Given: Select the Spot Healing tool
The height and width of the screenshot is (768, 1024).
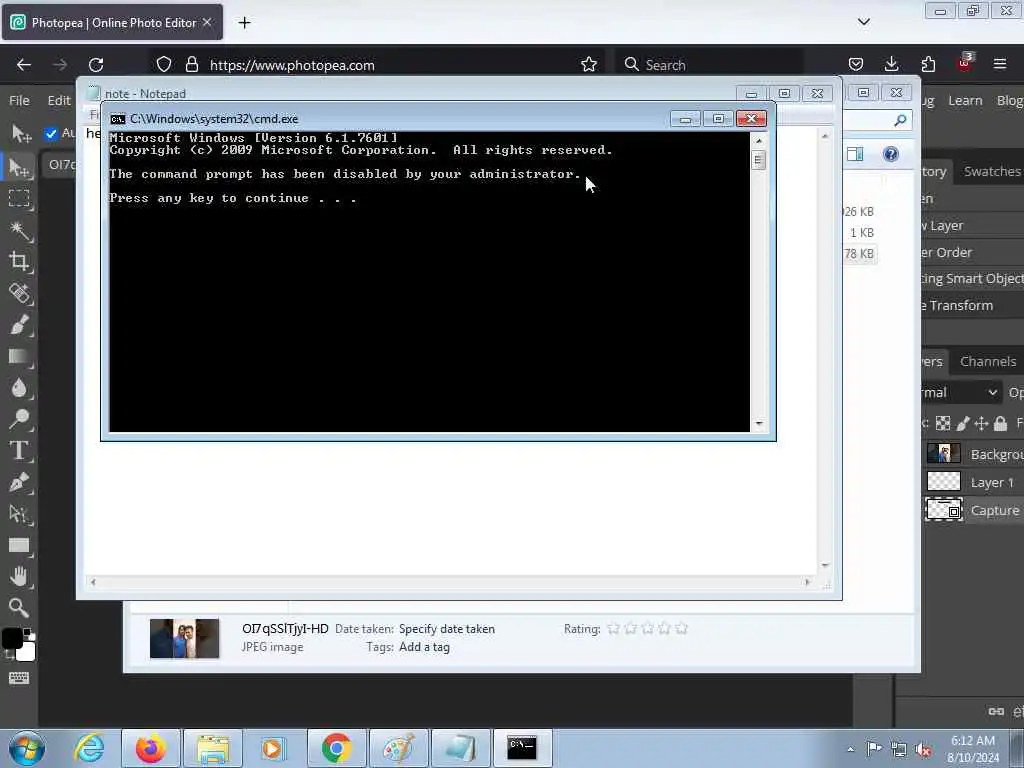Looking at the screenshot, I should tap(20, 293).
